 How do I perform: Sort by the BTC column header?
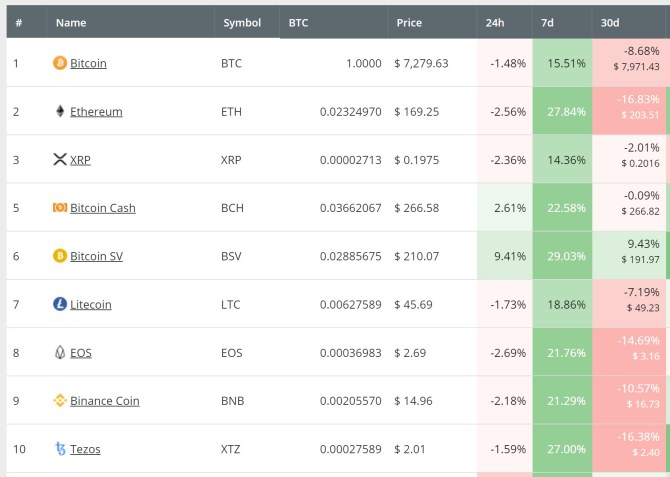click(x=298, y=22)
